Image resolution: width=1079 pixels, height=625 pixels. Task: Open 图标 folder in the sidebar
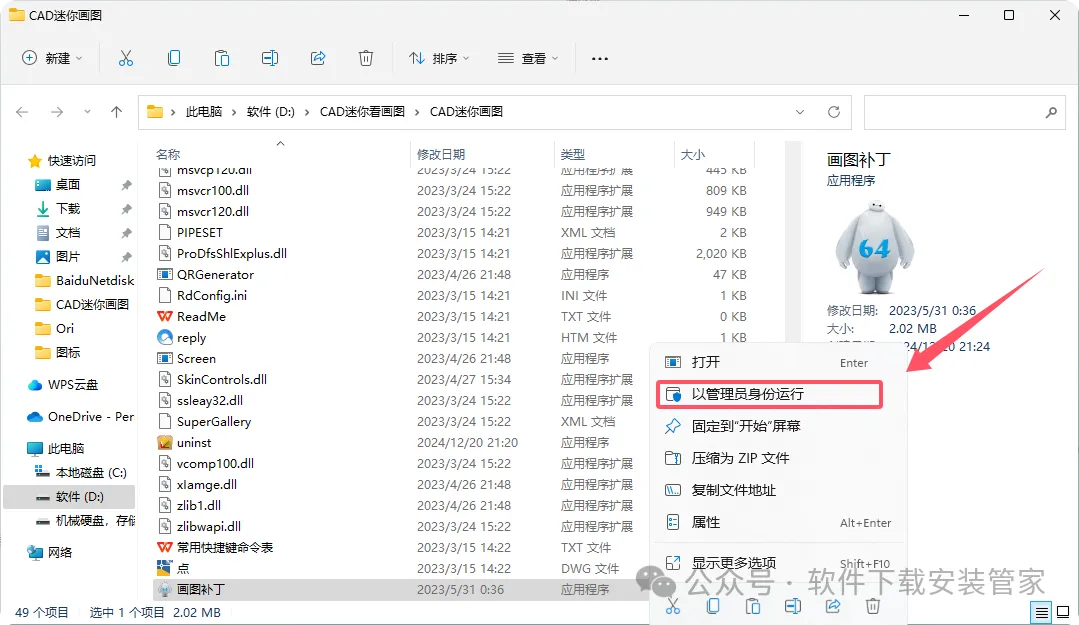[67, 352]
